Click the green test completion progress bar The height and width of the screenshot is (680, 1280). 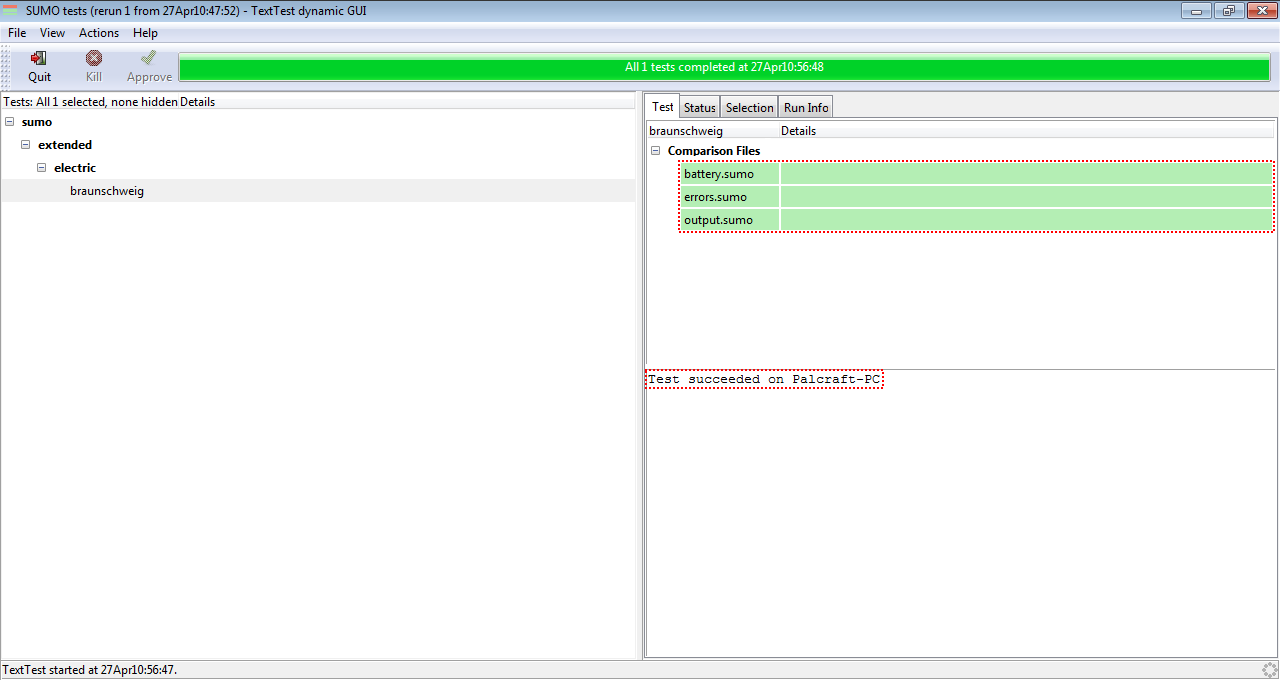tap(724, 68)
